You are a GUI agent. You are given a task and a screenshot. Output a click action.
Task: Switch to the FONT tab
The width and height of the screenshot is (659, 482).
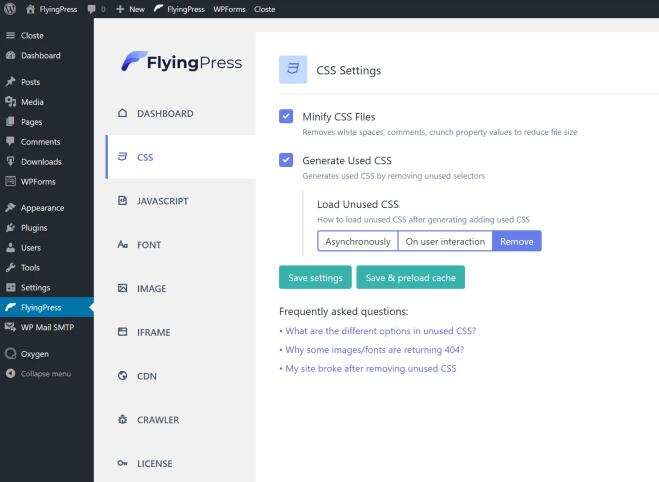point(181,245)
